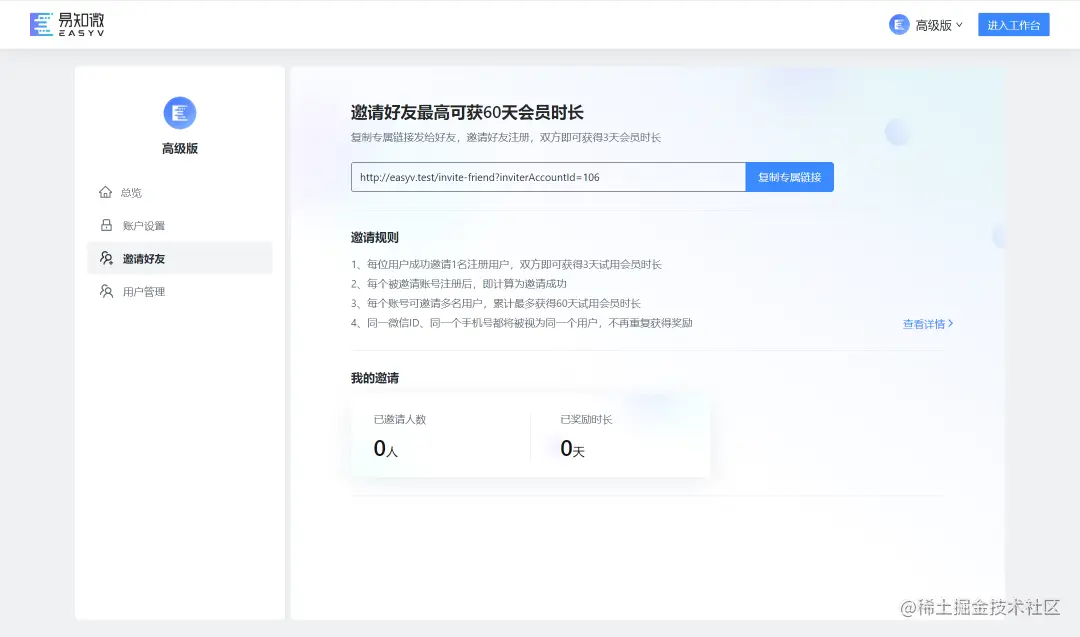Image resolution: width=1080 pixels, height=637 pixels.
Task: Click rule 2 about 被邀请账号注册后
Action: pos(459,284)
